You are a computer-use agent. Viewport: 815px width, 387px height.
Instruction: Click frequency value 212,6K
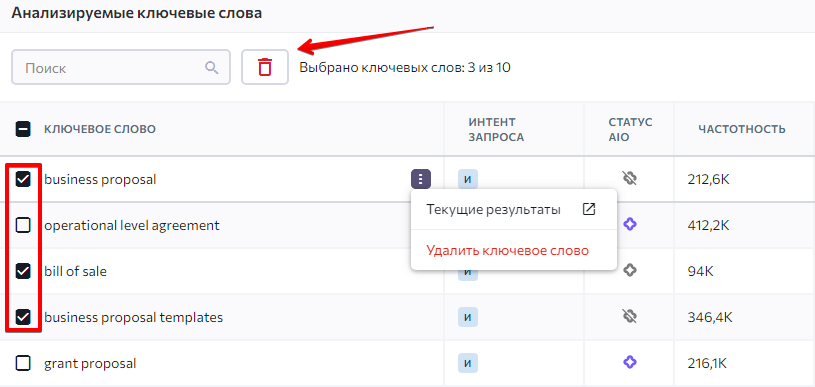[x=708, y=180]
